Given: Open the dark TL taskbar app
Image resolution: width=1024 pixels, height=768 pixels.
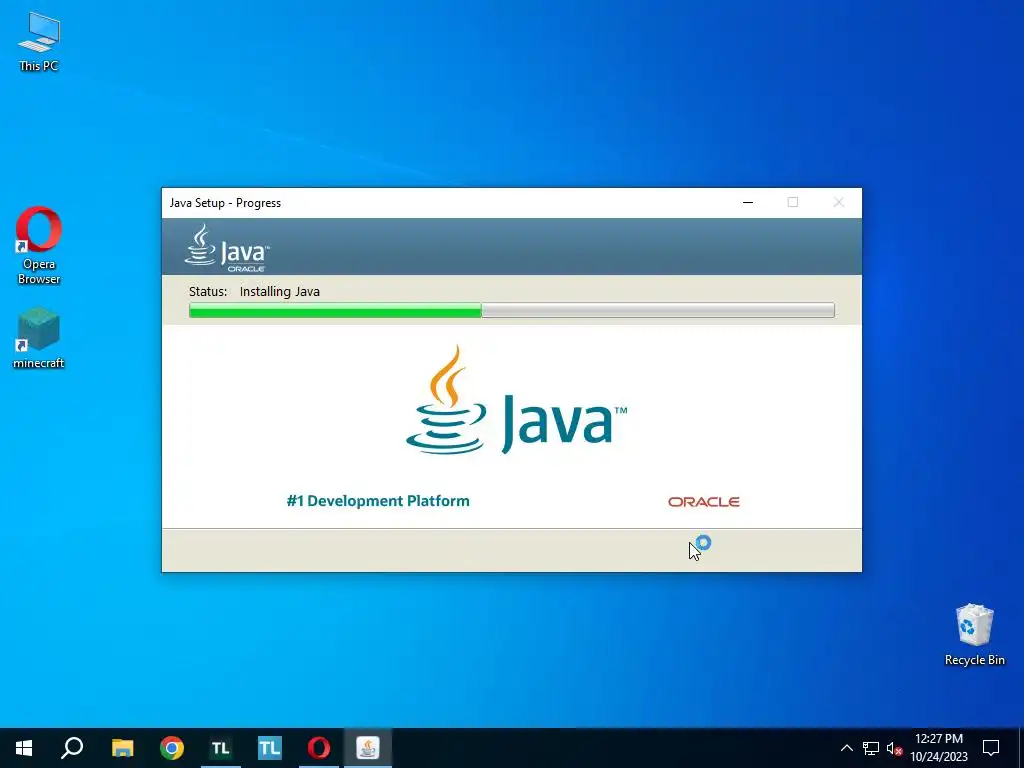Looking at the screenshot, I should 221,748.
